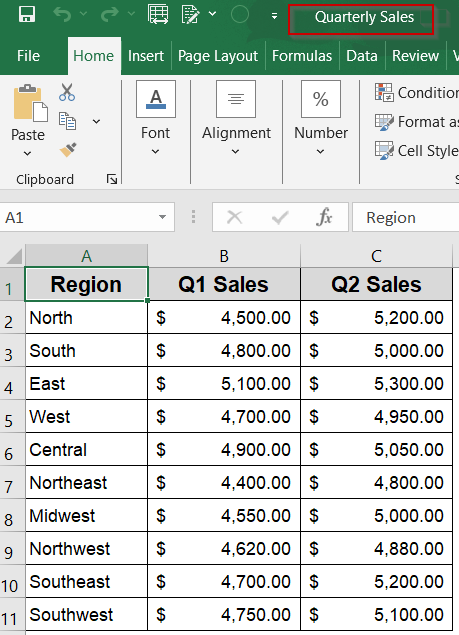This screenshot has width=459, height=635.
Task: Switch to the Insert tab
Action: 146,56
